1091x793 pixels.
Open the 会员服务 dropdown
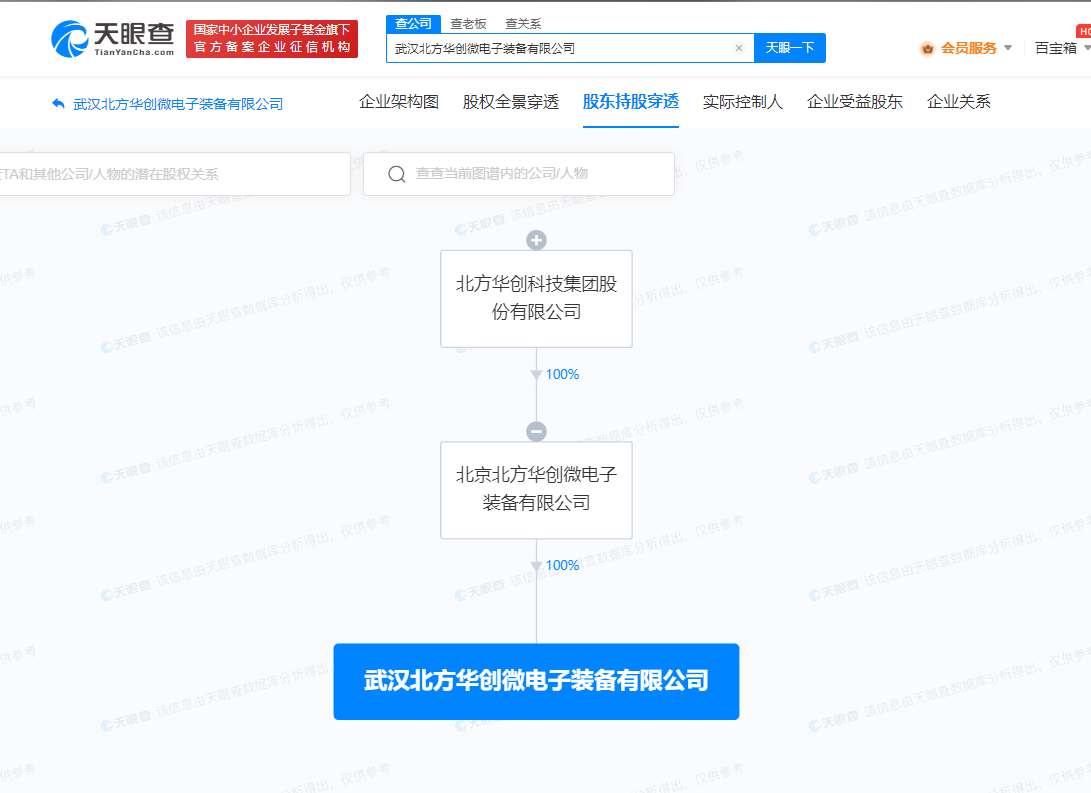[x=967, y=48]
